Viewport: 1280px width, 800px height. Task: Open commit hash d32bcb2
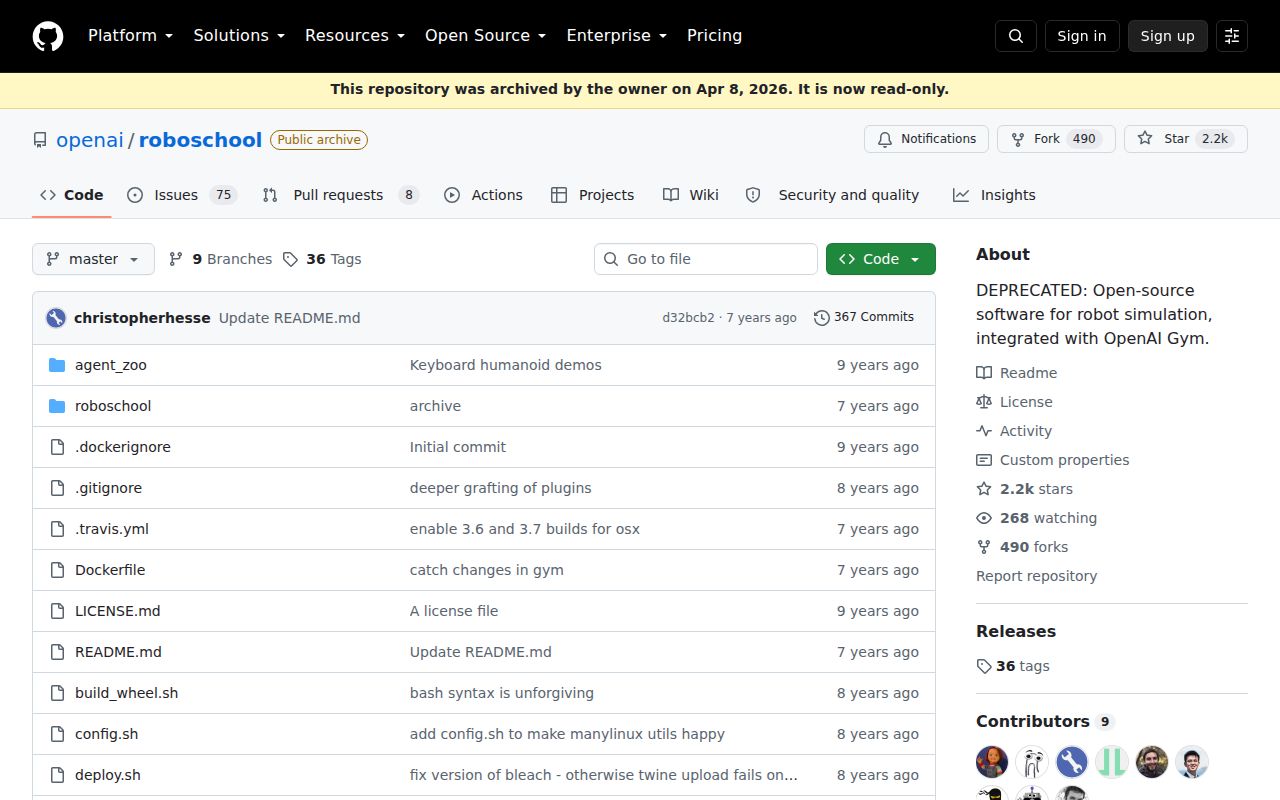click(x=688, y=318)
